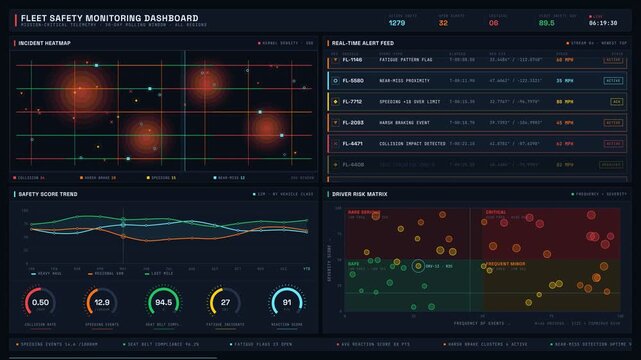Click 12M by vehicle class indicator
The height and width of the screenshot is (360, 641).
pyautogui.click(x=283, y=194)
